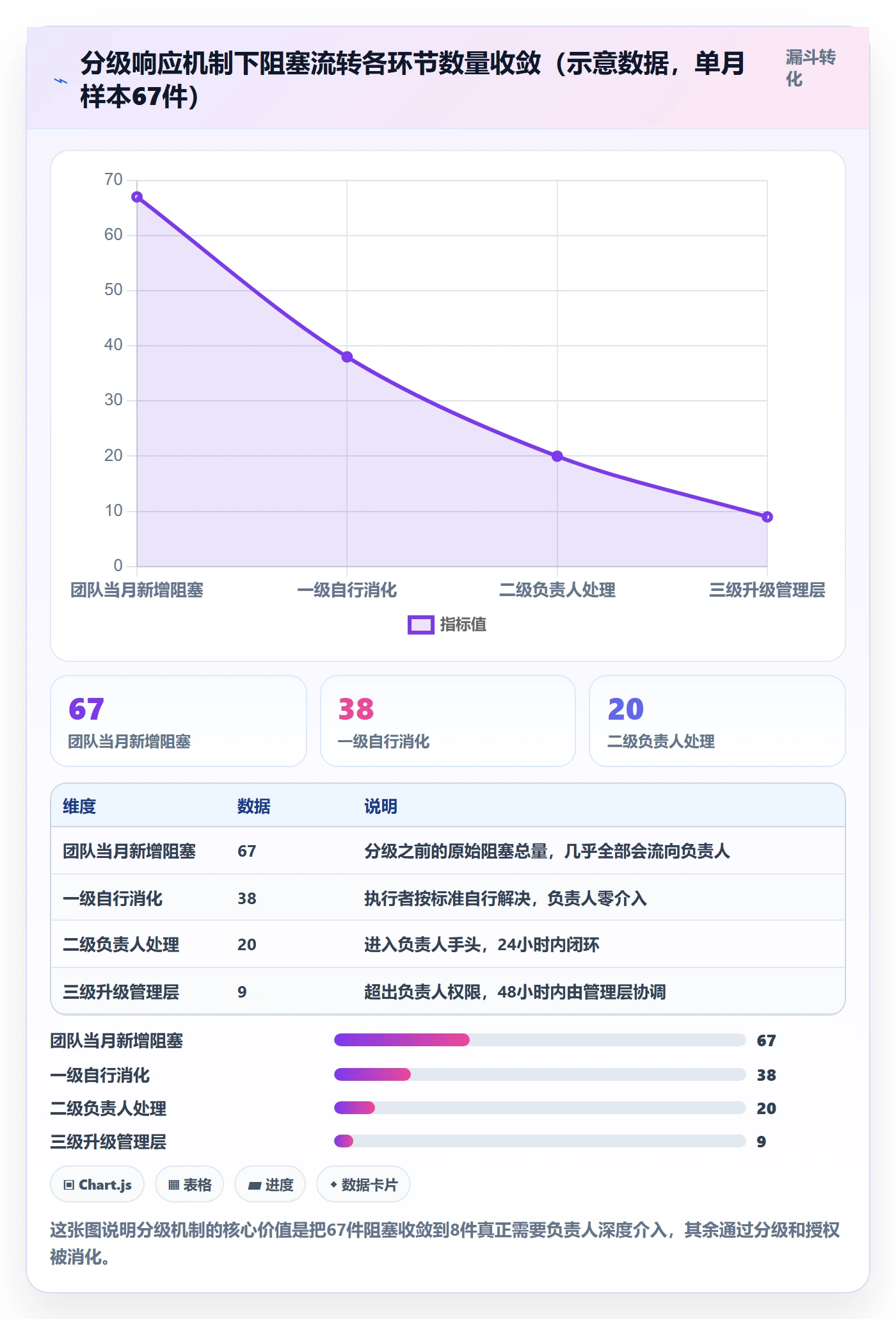Click x-axis label 二级负责人处理
The image size is (896, 1319).
tap(557, 590)
